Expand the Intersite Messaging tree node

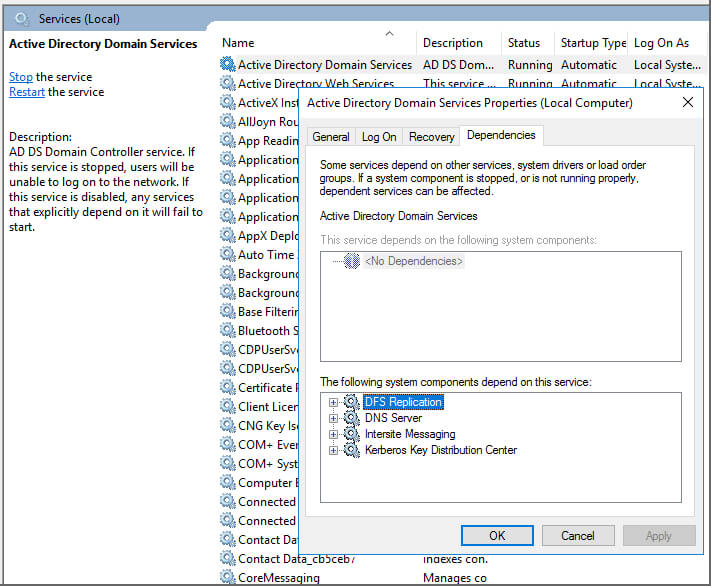pyautogui.click(x=333, y=434)
